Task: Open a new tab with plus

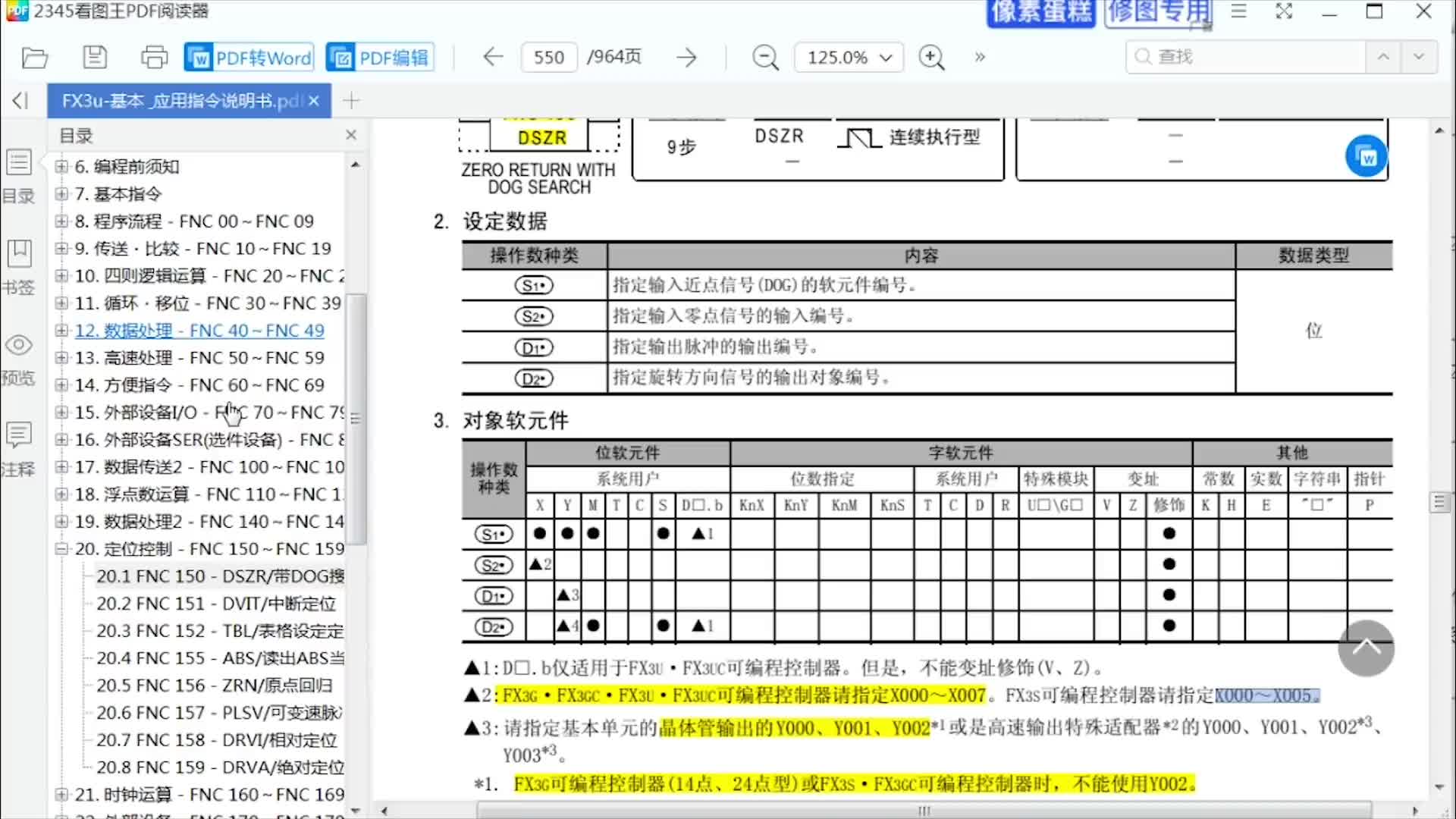Action: [351, 101]
